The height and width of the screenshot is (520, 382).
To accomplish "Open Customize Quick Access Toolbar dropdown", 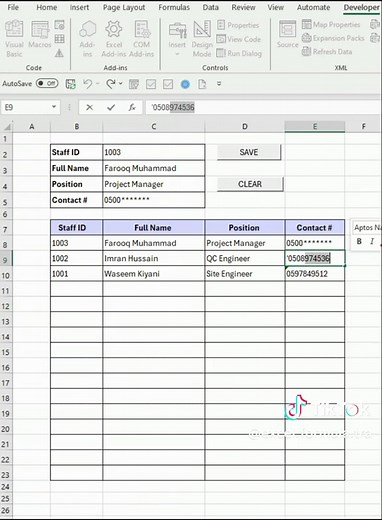I will [x=219, y=84].
